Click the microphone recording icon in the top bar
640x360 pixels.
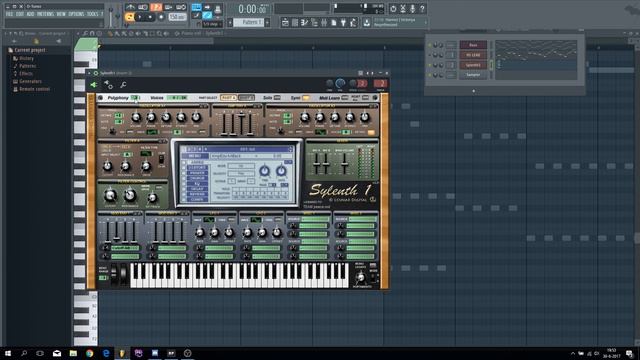pos(413,9)
